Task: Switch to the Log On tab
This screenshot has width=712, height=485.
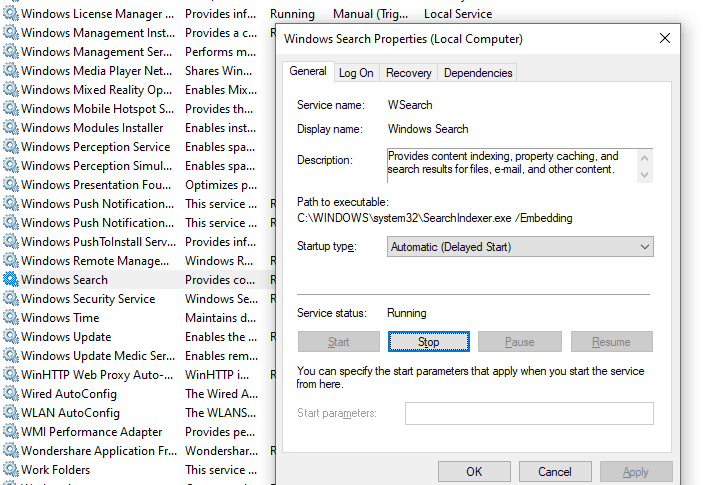Action: pyautogui.click(x=356, y=73)
